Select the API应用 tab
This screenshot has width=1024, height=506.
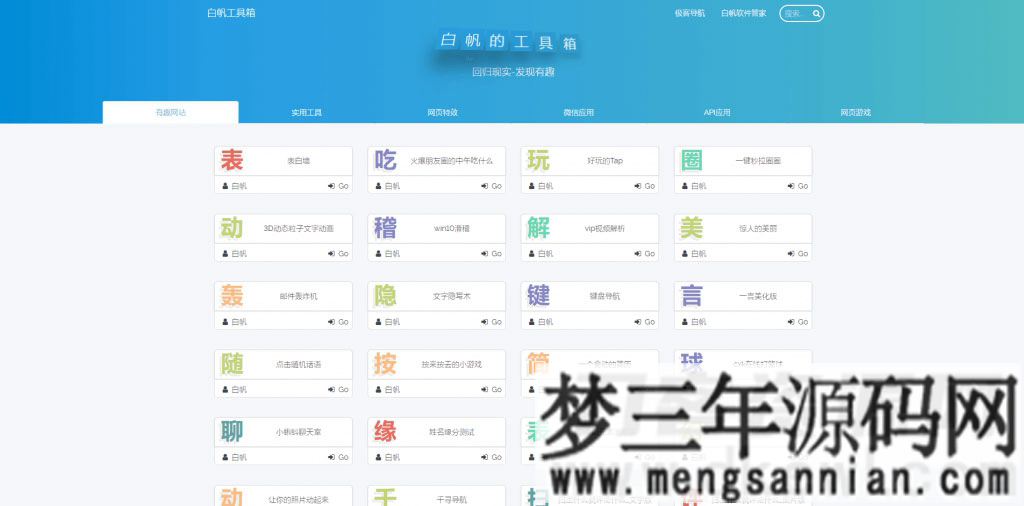716,112
